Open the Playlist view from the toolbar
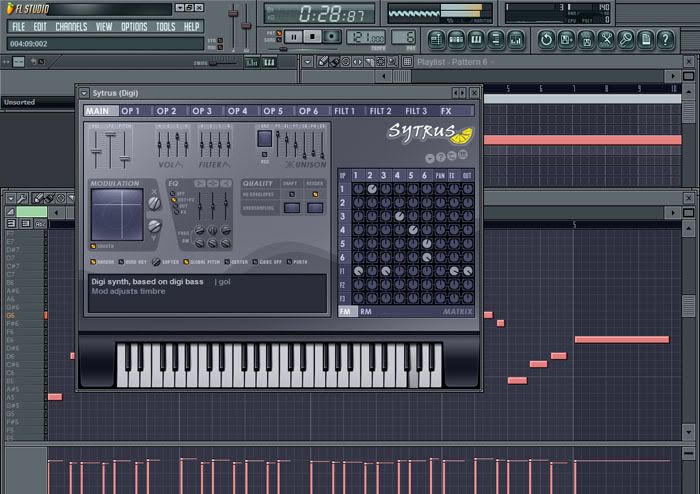The height and width of the screenshot is (494, 700). tap(436, 40)
